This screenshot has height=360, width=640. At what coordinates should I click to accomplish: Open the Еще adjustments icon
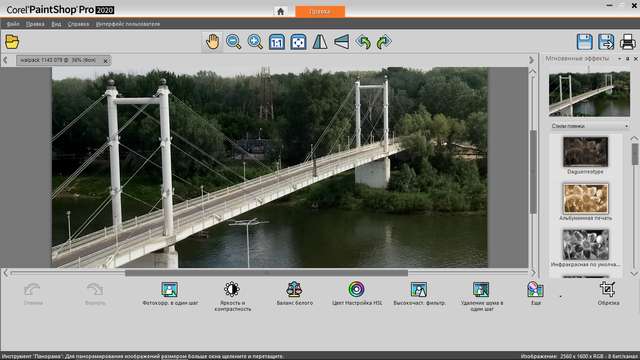tap(535, 293)
